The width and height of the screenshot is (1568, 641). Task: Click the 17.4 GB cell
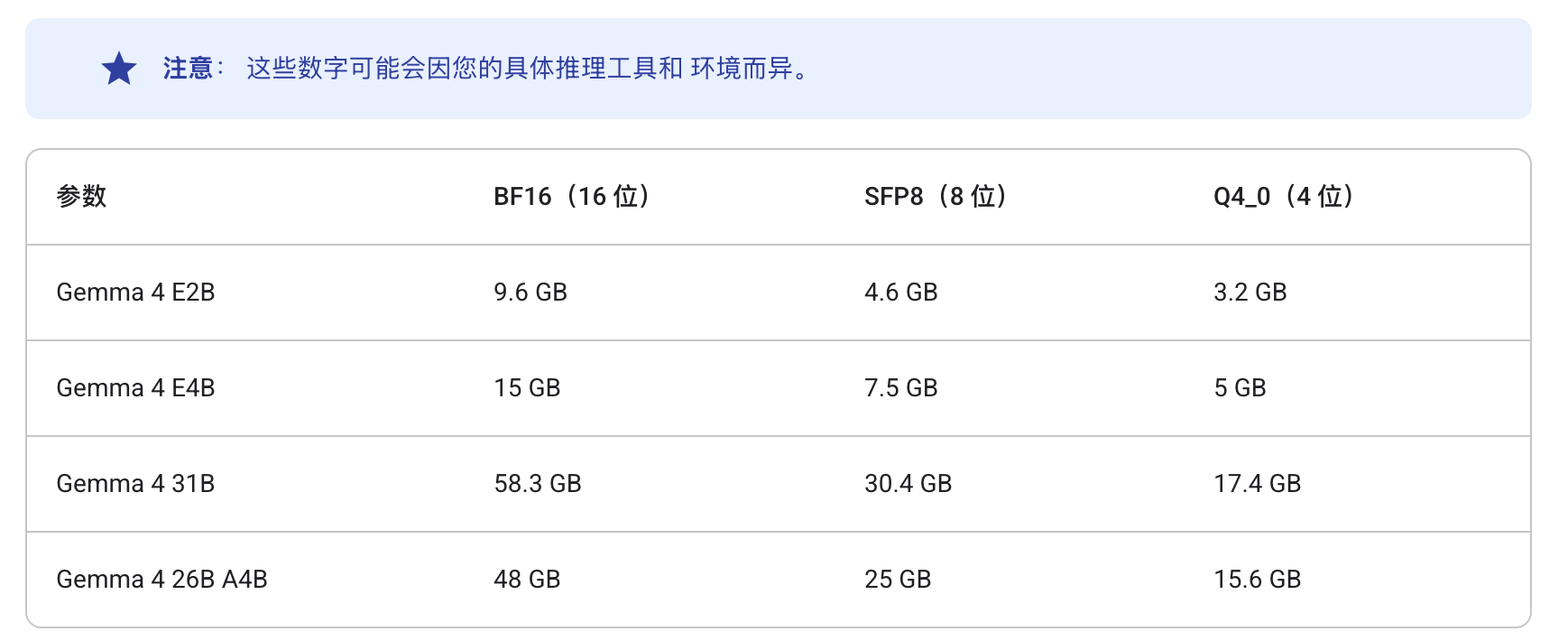click(x=1257, y=484)
